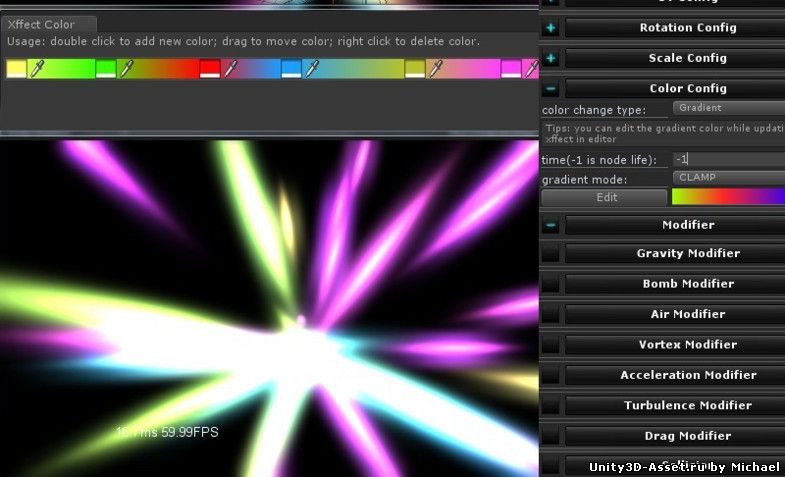This screenshot has width=785, height=477.
Task: Click the eyedropper beside the blue color key
Action: pyautogui.click(x=311, y=69)
